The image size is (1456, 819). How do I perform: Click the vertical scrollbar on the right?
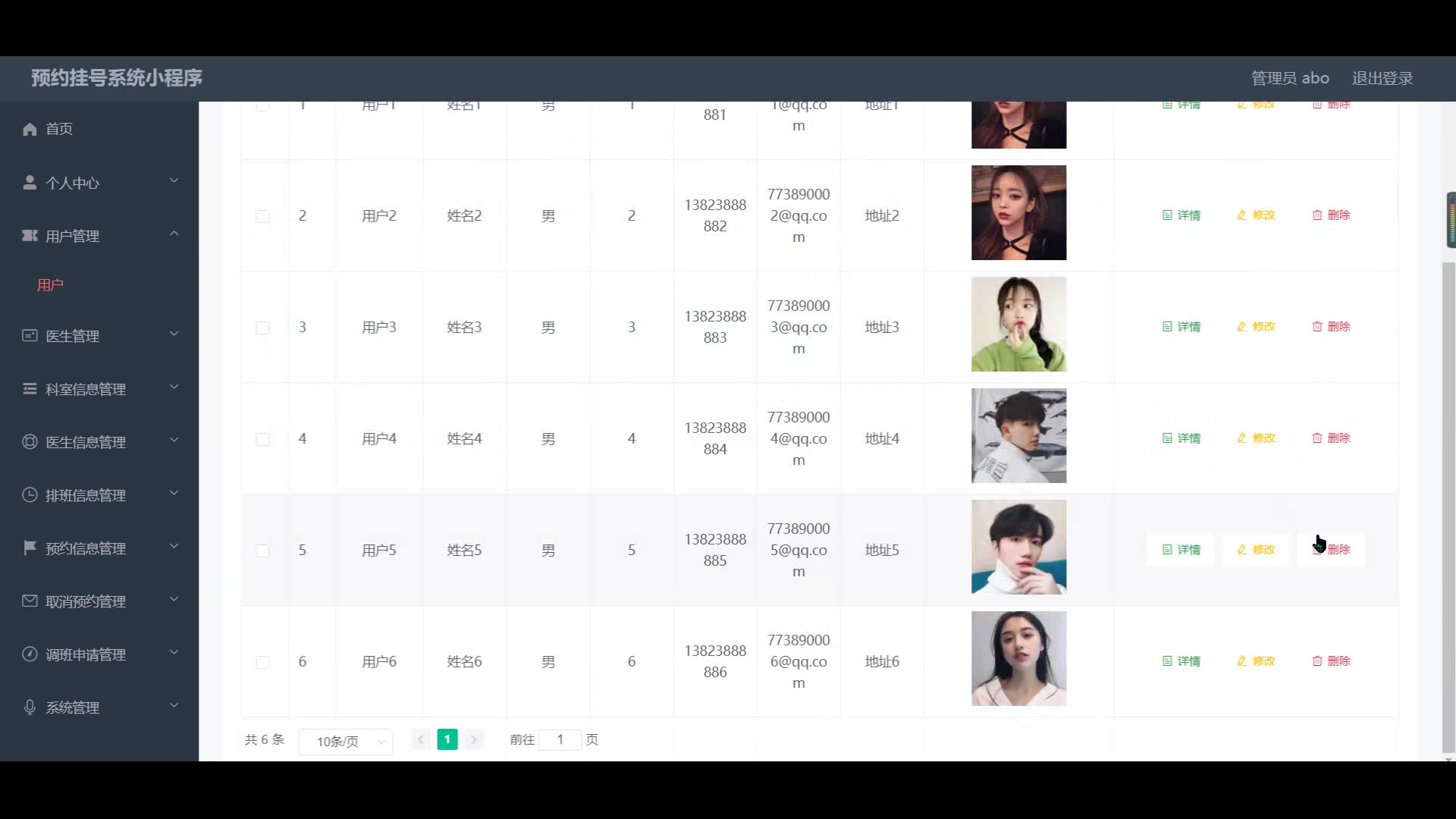1448,507
